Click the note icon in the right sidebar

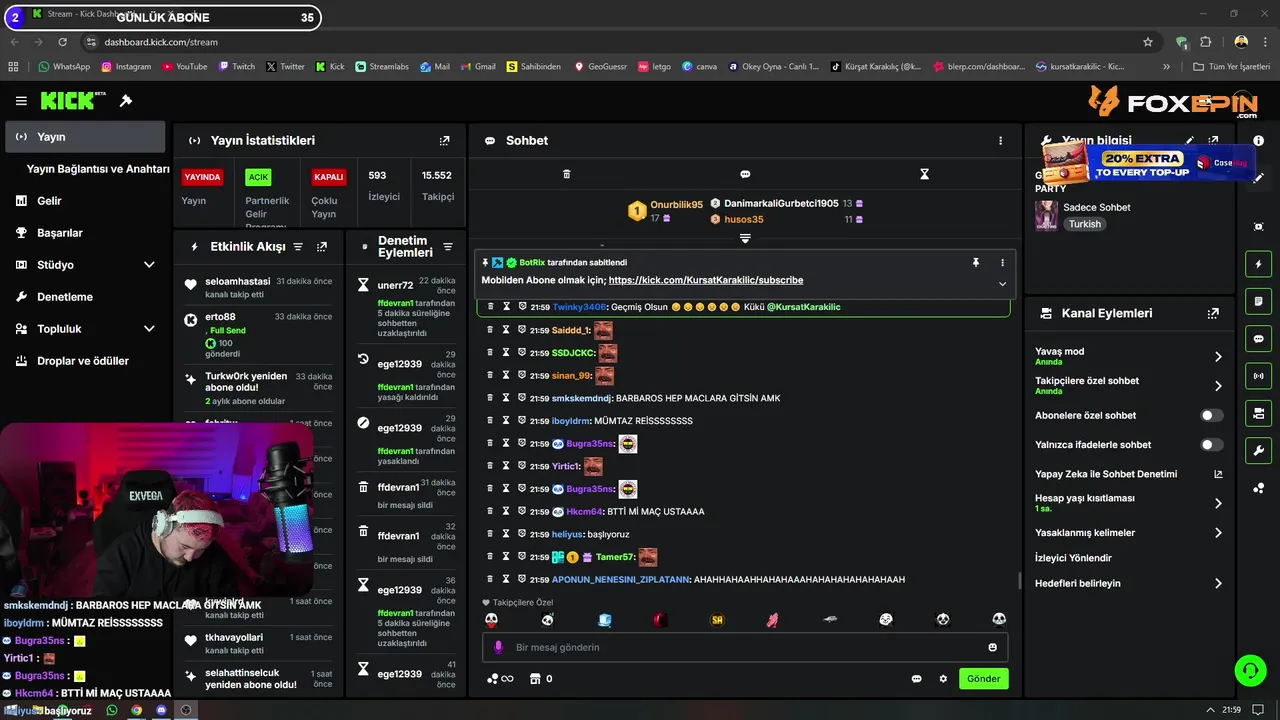tap(1258, 301)
